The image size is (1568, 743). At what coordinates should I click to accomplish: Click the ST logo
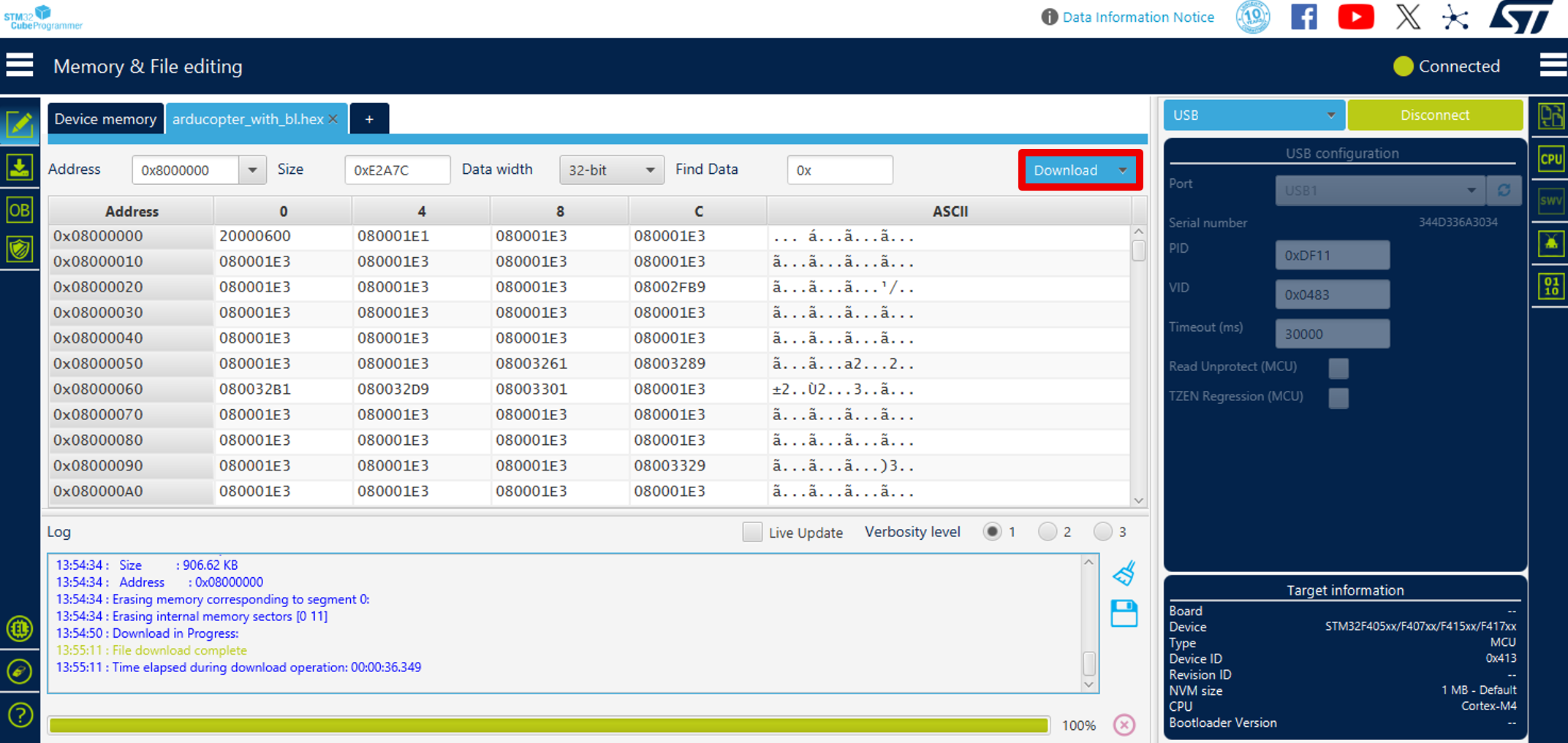tap(1522, 17)
